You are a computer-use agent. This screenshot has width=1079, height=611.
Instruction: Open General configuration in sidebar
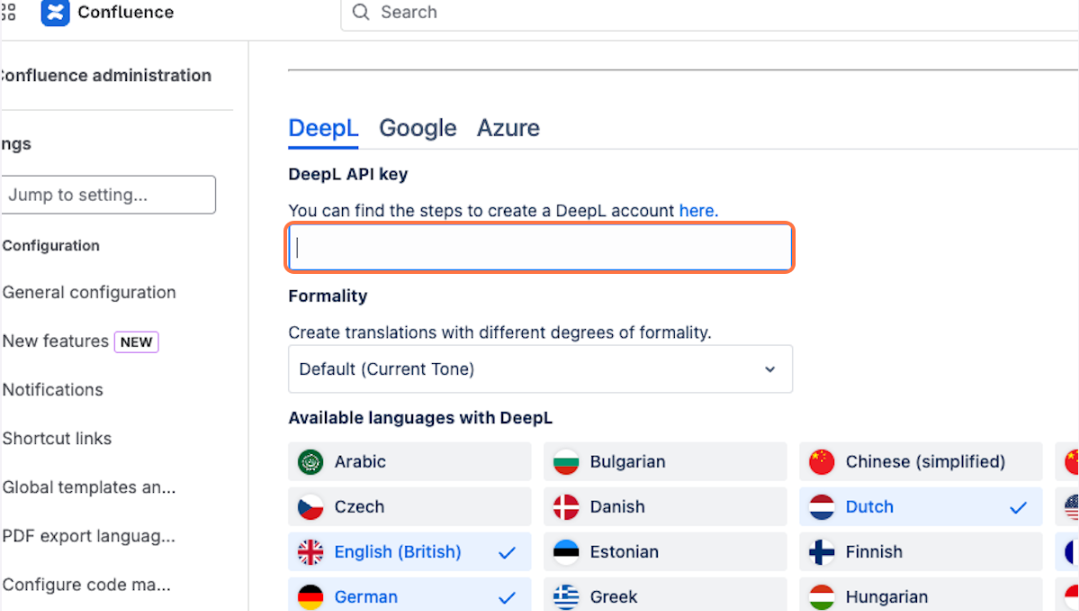coord(89,292)
